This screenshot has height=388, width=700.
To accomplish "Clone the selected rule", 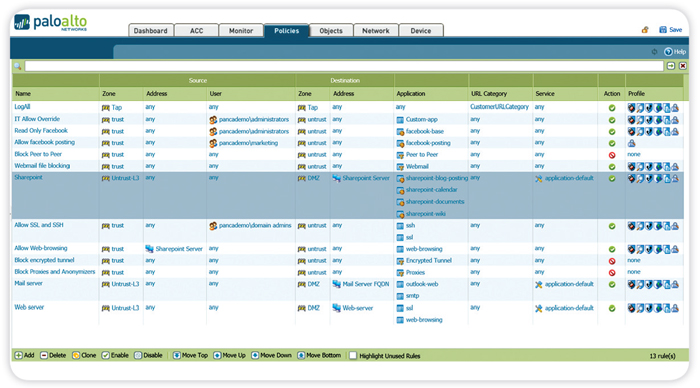I will click(x=84, y=355).
